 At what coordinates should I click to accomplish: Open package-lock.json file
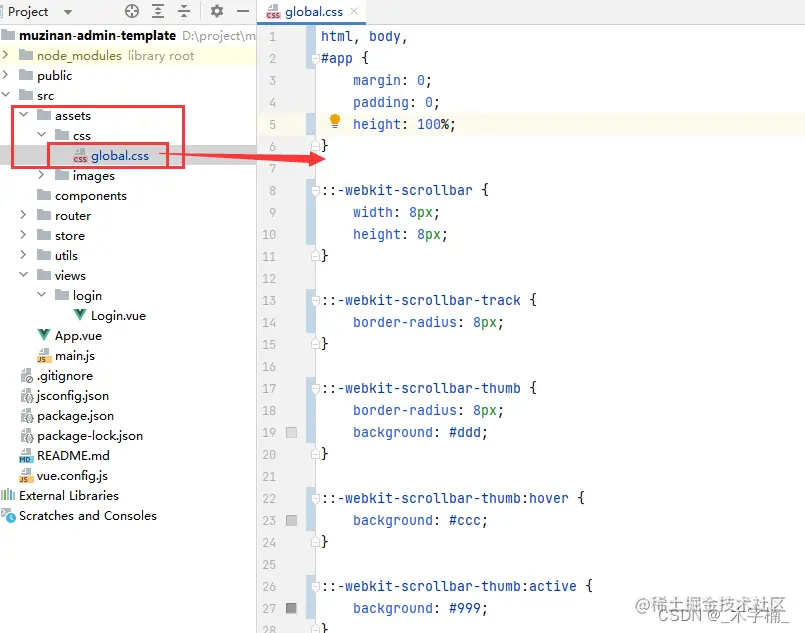tap(90, 436)
